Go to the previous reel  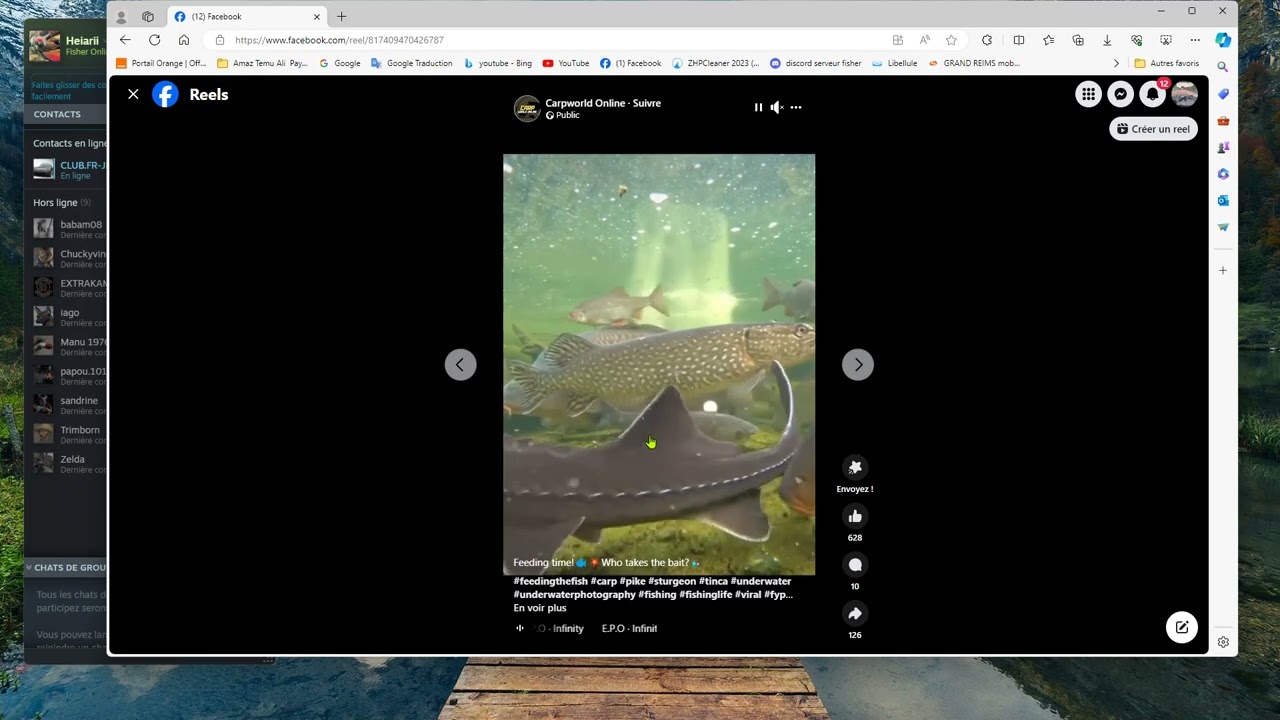pyautogui.click(x=460, y=365)
